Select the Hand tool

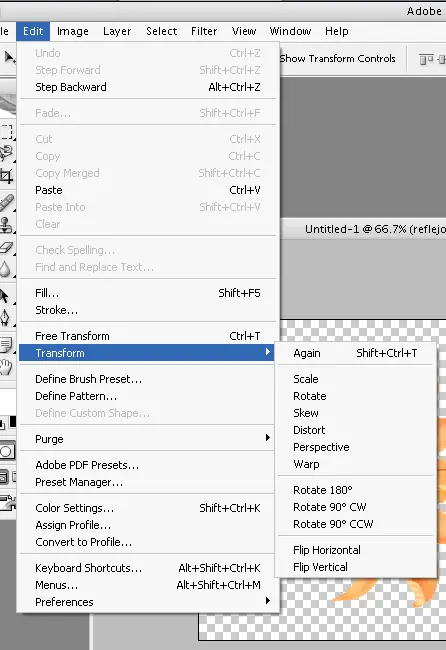(x=6, y=367)
